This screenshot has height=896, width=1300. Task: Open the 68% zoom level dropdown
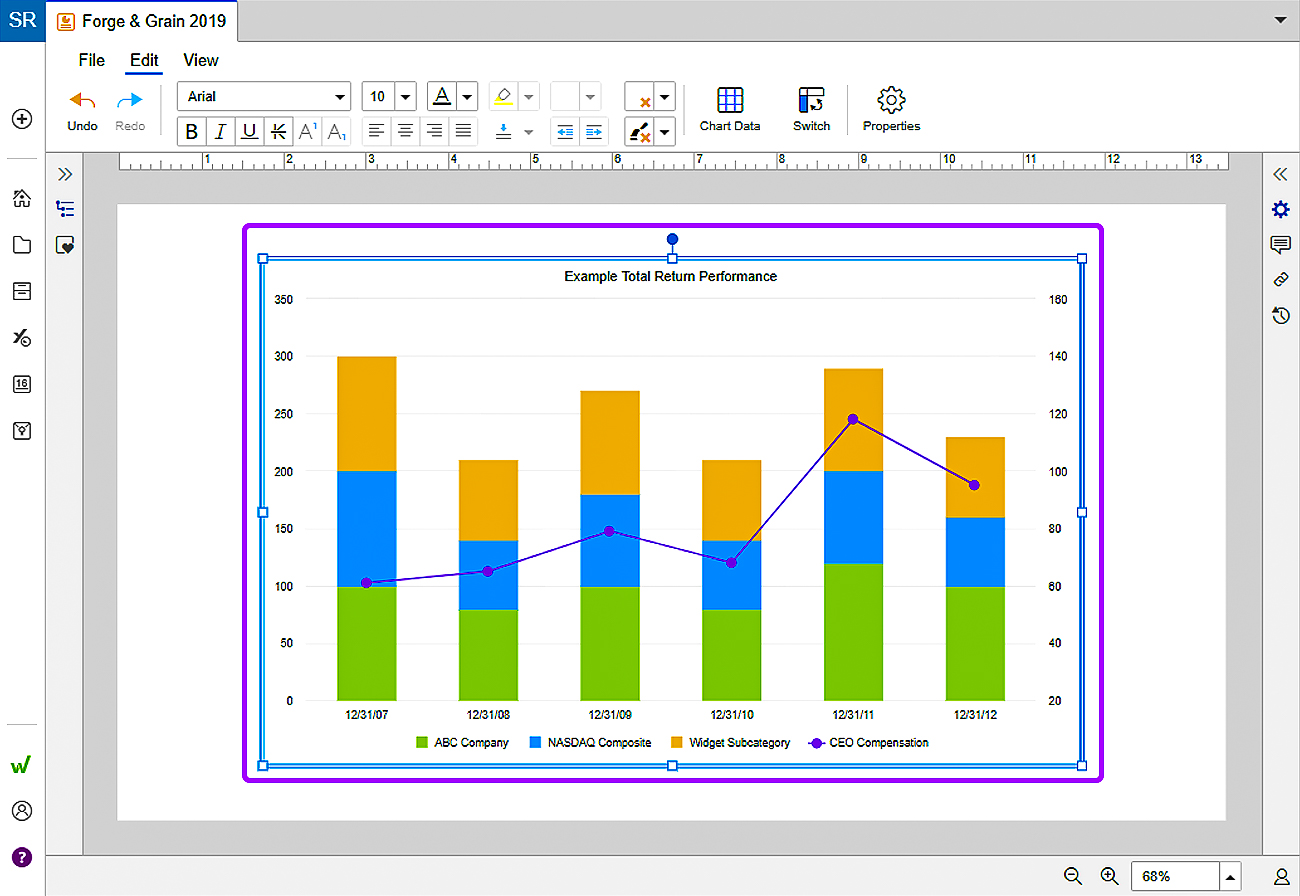coord(1231,876)
